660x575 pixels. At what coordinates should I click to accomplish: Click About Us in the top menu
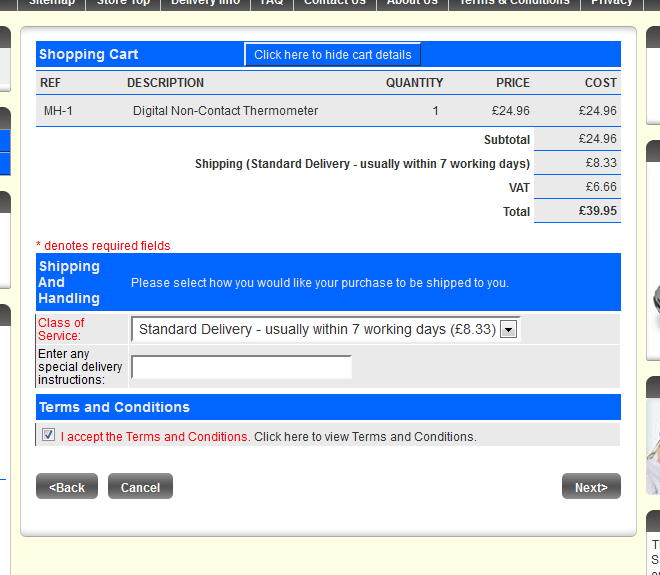click(x=412, y=3)
